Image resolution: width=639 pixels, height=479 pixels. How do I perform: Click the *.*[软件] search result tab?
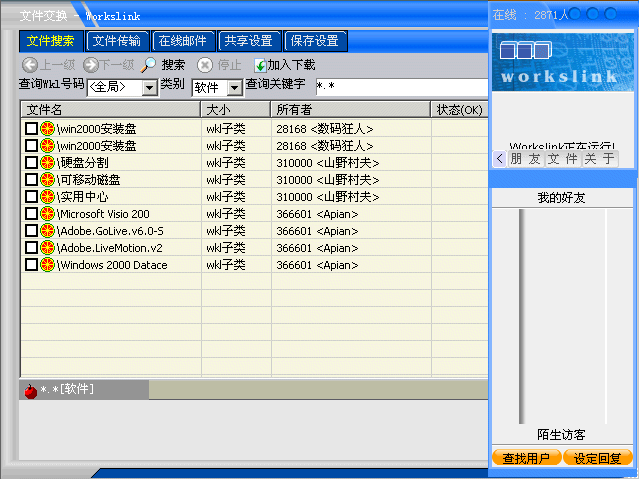(84, 390)
